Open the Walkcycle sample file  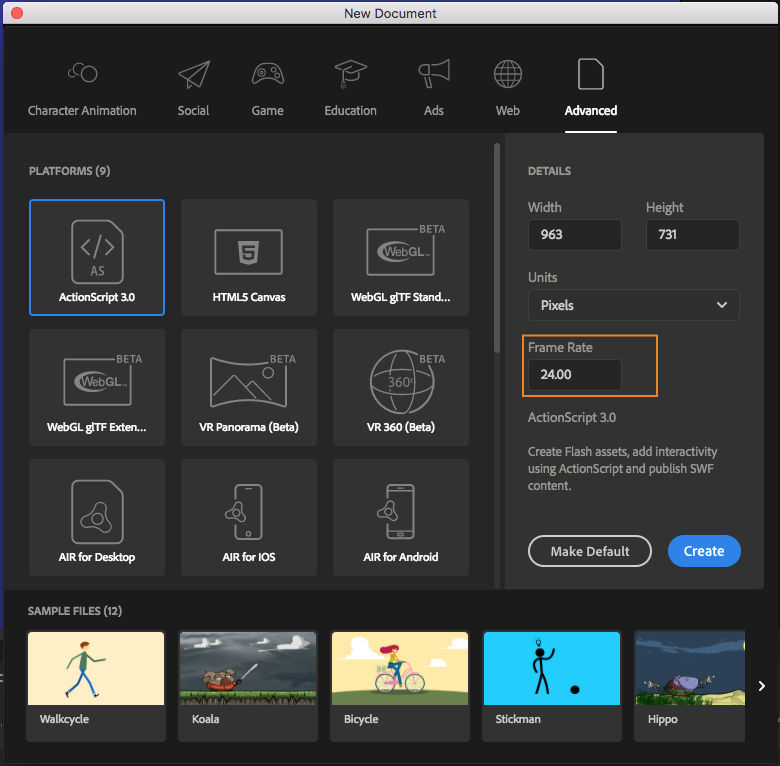click(x=96, y=686)
